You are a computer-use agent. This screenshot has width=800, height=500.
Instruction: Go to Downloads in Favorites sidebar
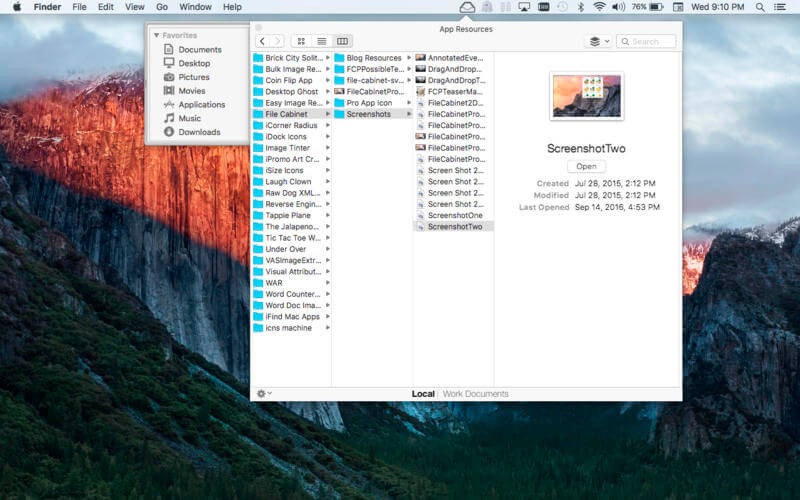point(199,132)
